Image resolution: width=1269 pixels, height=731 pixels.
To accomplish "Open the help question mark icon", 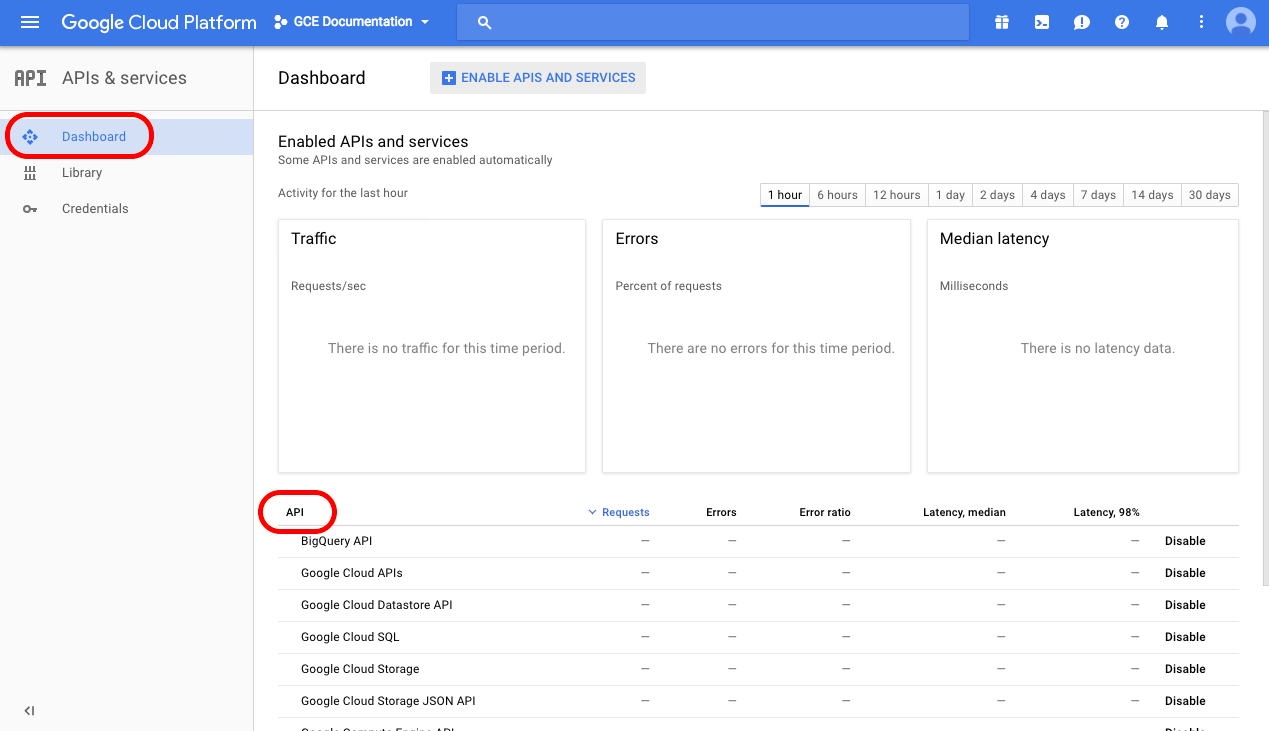I will pos(1122,22).
